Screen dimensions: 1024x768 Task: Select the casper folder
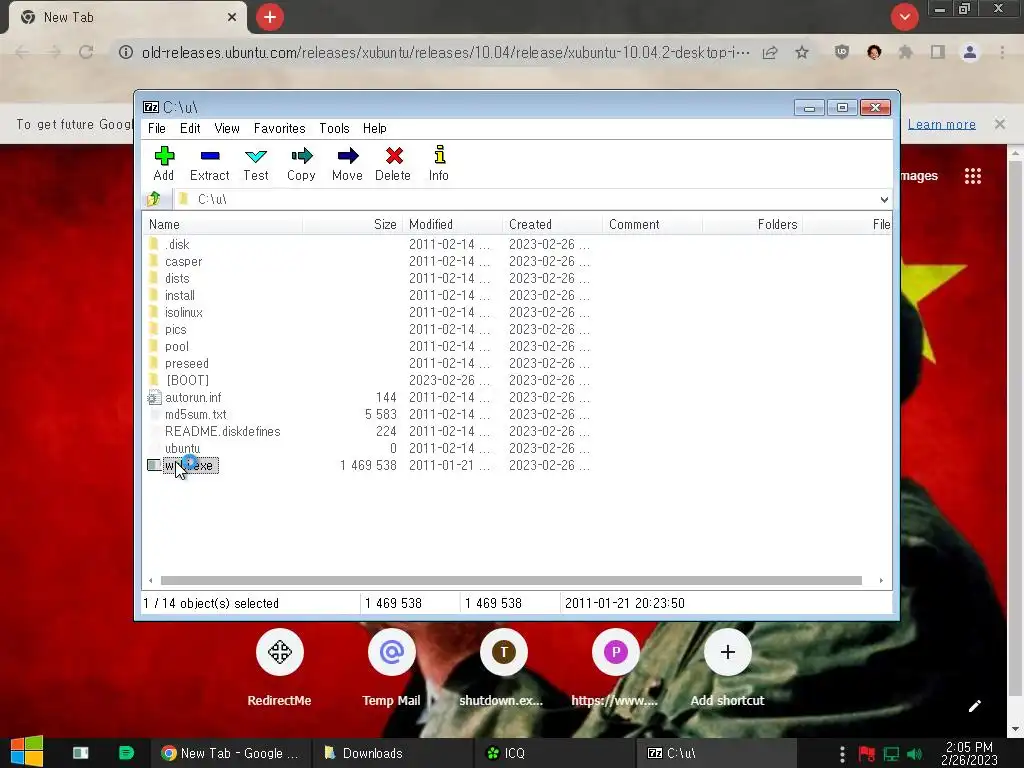(184, 261)
